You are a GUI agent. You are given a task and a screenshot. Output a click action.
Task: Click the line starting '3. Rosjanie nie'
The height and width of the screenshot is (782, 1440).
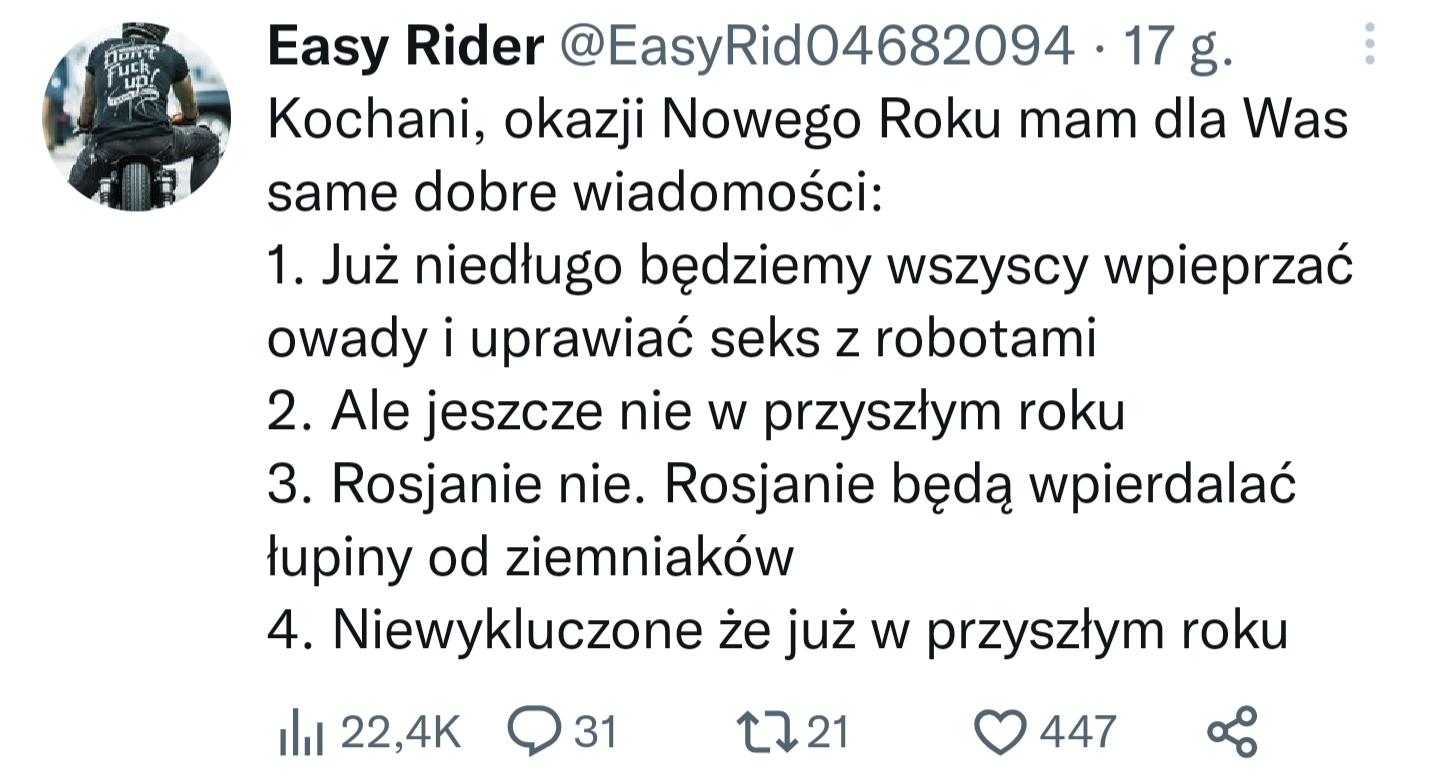(x=782, y=485)
